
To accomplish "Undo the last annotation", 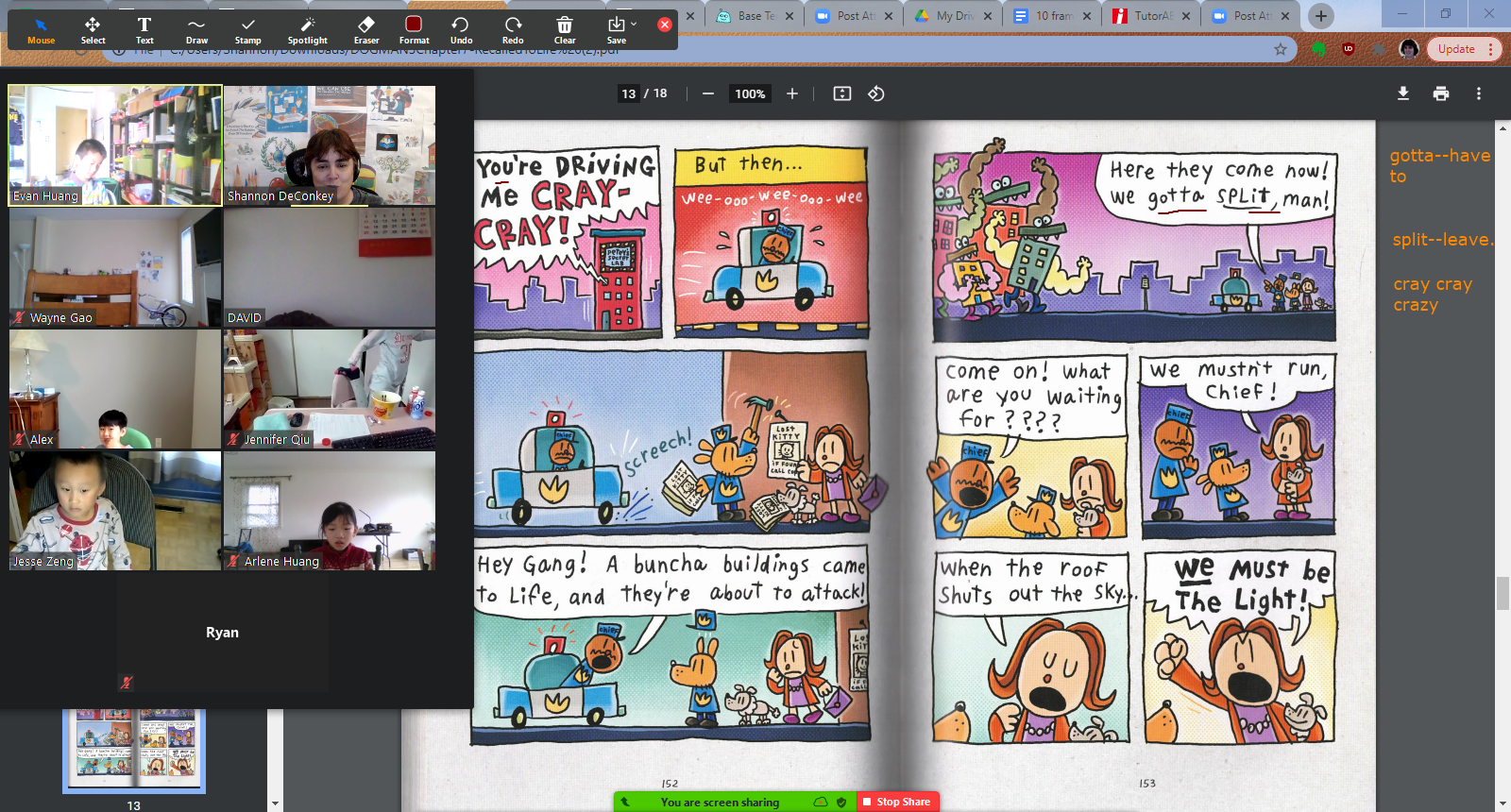I will [461, 30].
